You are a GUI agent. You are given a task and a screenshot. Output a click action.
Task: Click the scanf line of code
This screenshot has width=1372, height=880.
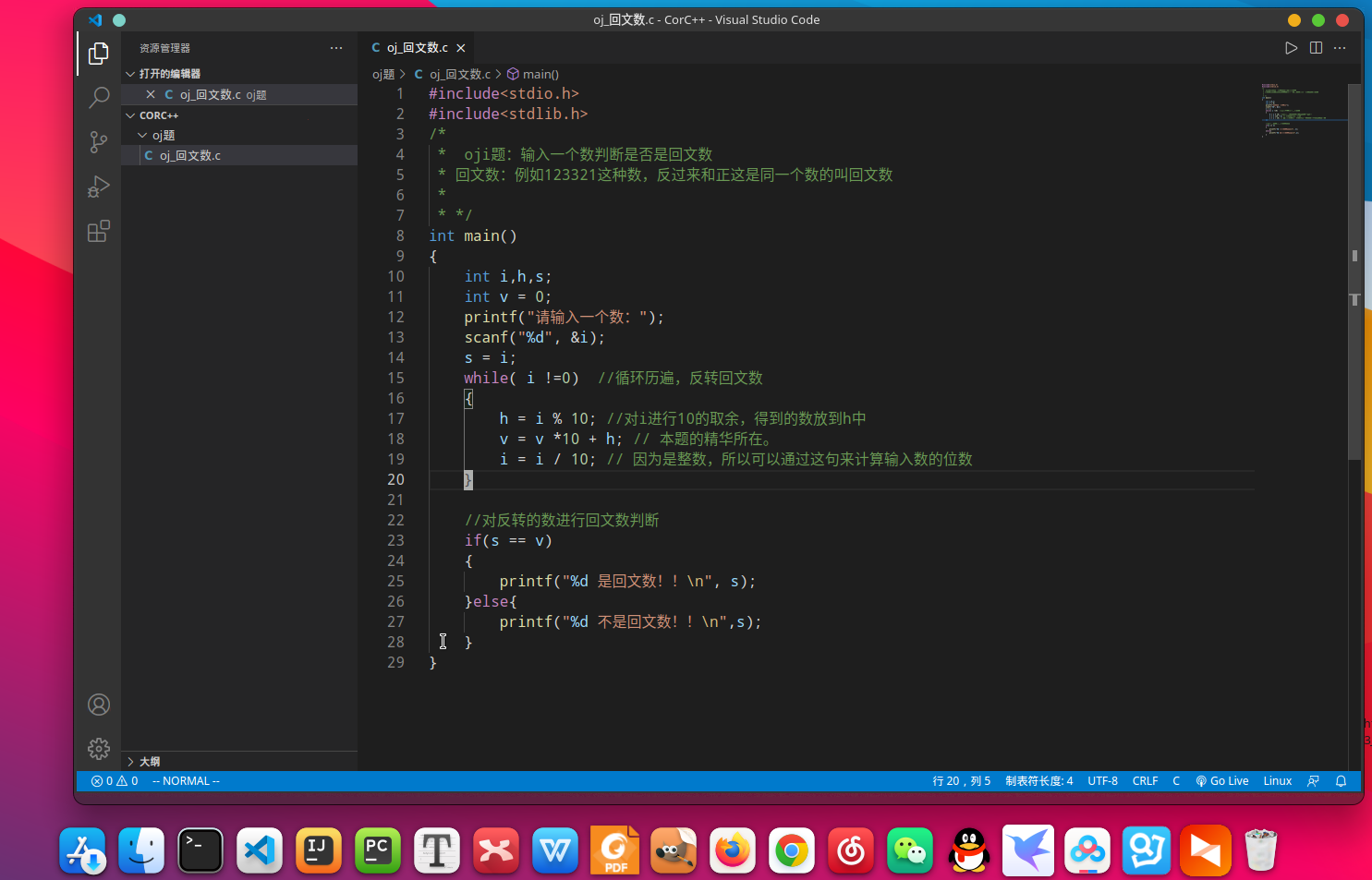534,337
